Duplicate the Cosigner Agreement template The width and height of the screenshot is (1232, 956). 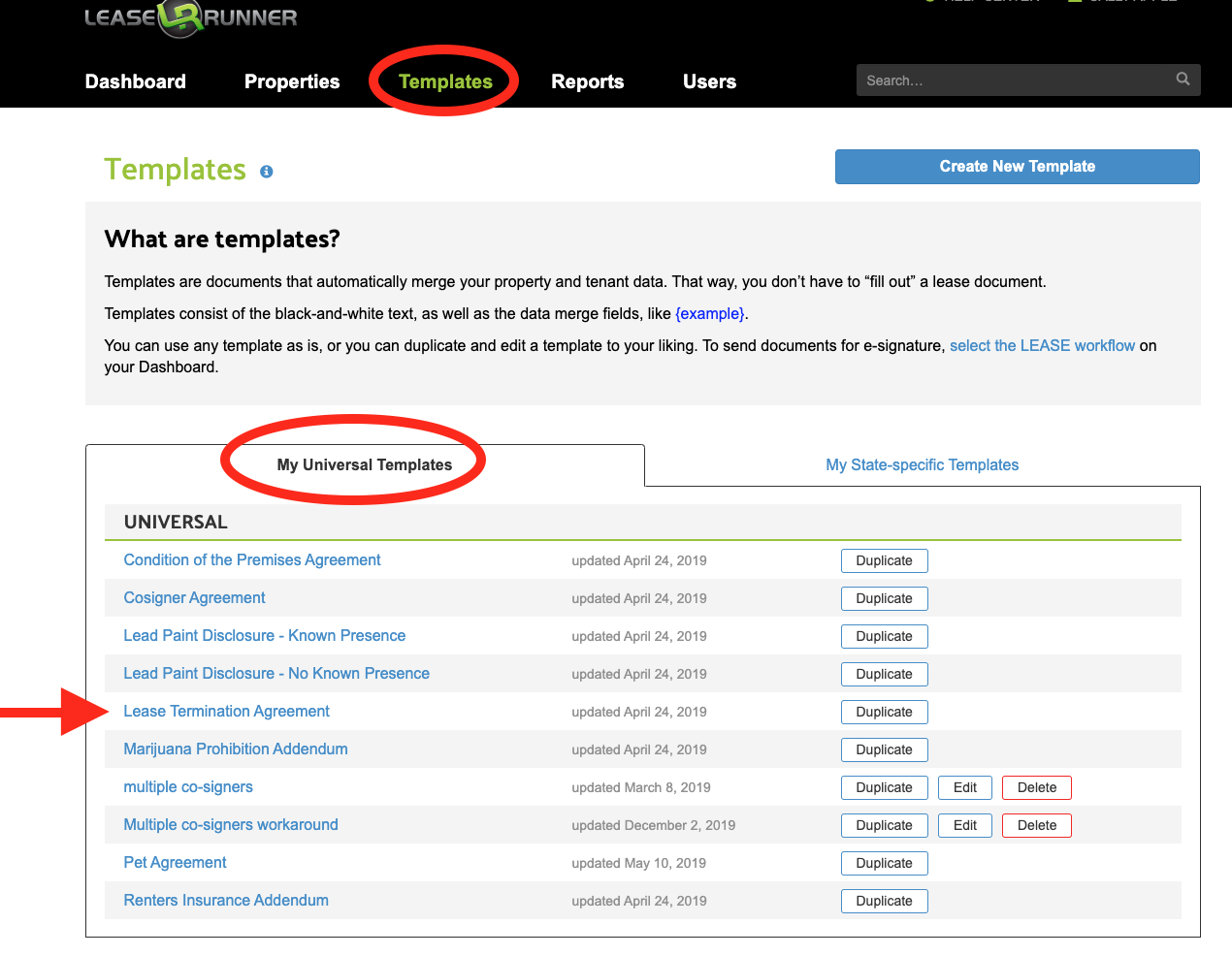pos(884,598)
